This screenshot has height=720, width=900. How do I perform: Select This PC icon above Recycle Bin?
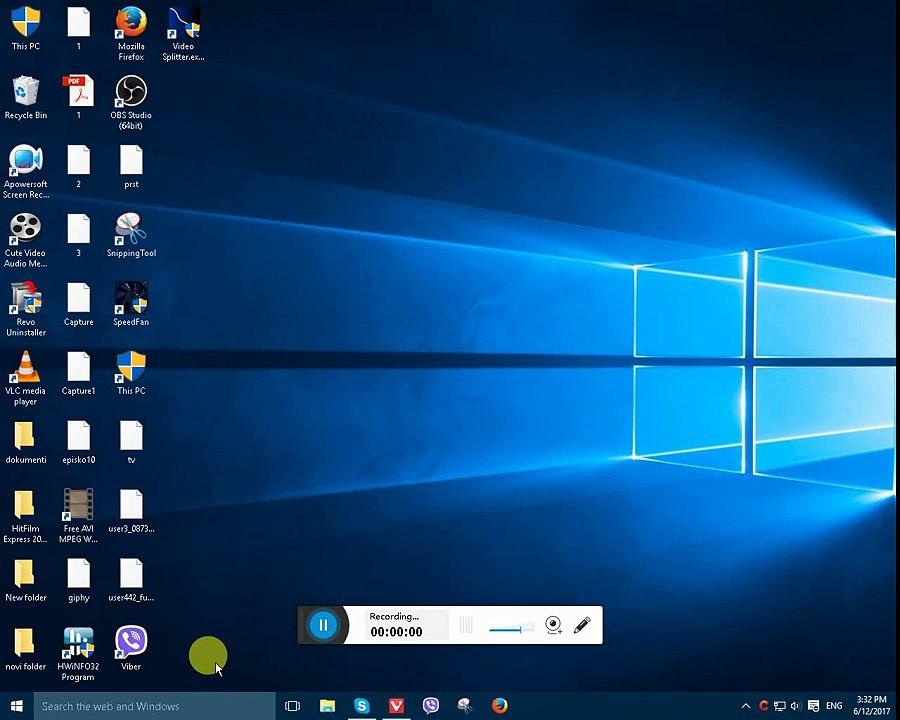click(x=25, y=29)
